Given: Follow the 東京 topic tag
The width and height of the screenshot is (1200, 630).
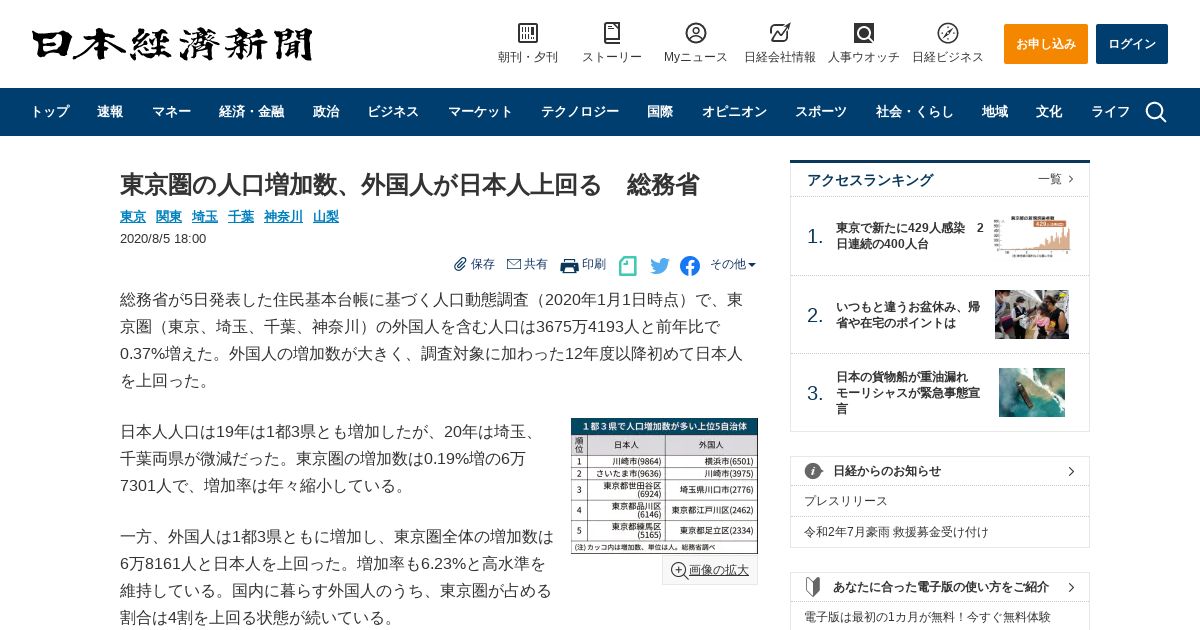Looking at the screenshot, I should pos(133,216).
